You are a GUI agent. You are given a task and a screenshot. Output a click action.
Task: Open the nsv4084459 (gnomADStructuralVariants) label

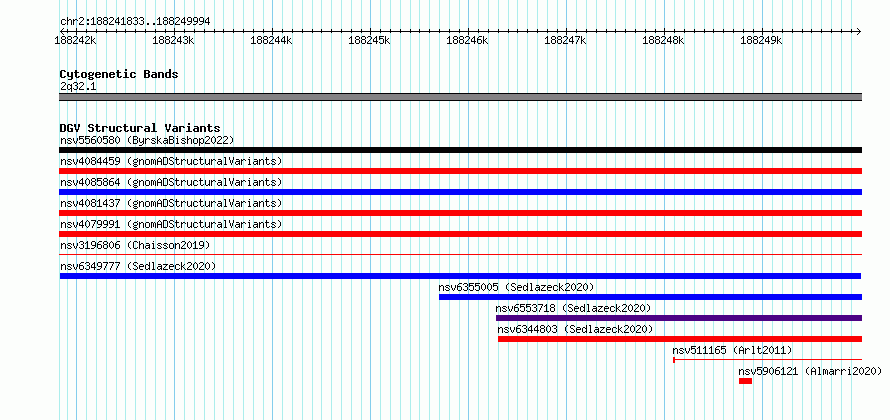[x=171, y=161]
